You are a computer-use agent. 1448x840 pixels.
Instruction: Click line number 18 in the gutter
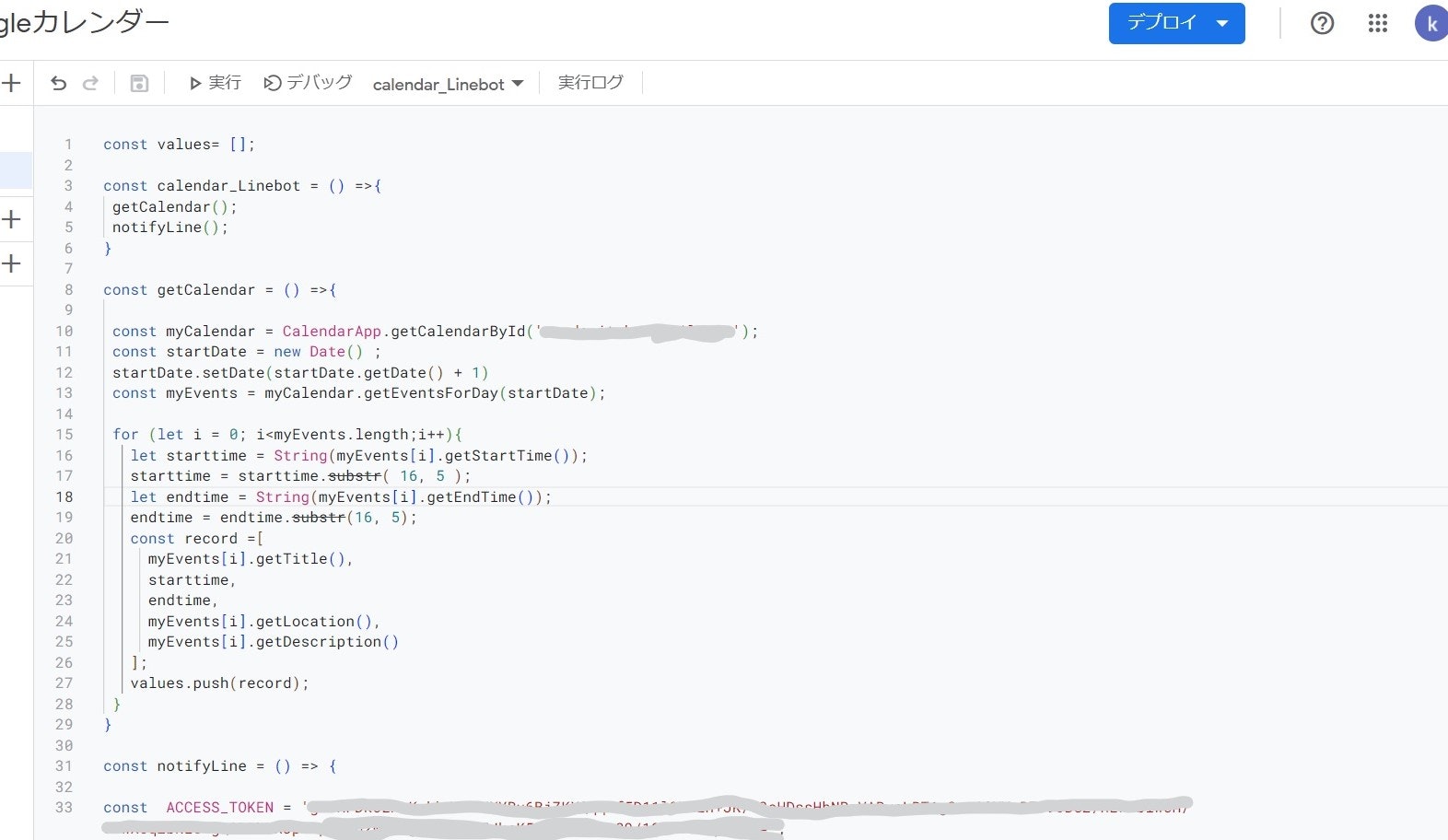(64, 497)
